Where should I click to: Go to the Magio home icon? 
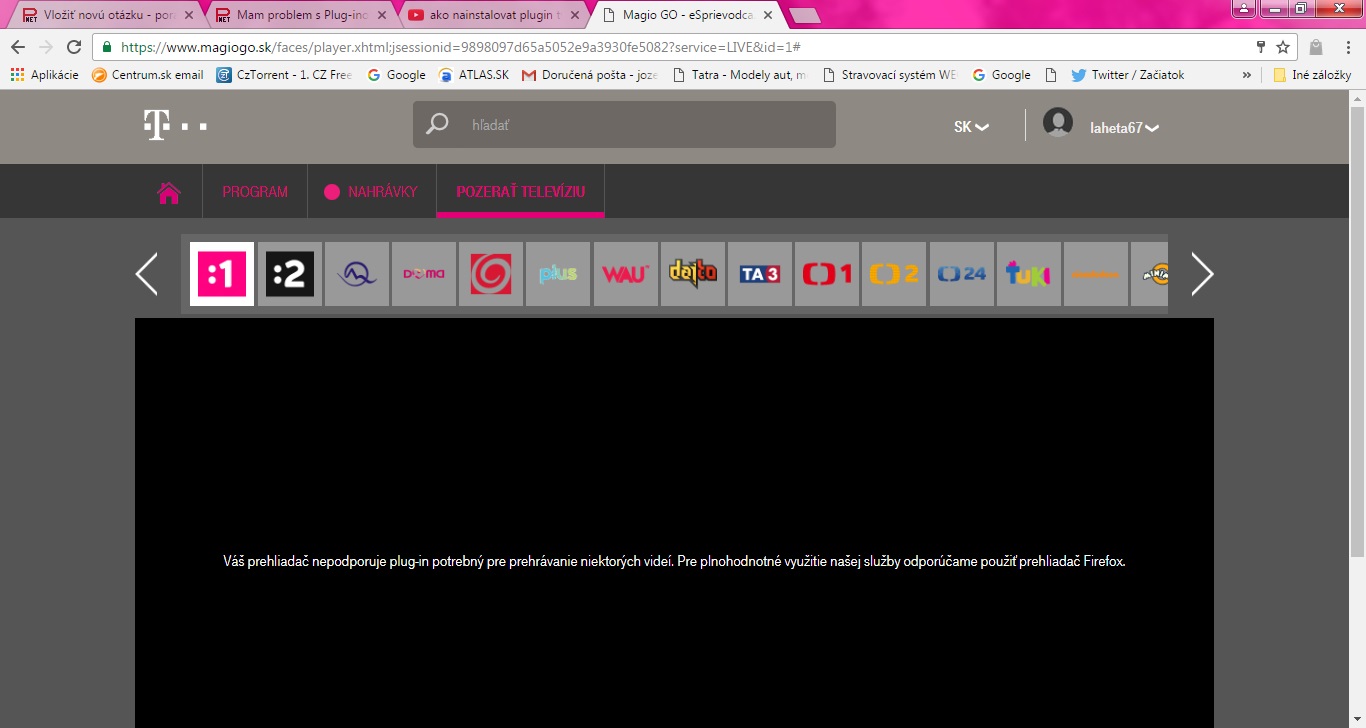pos(169,192)
